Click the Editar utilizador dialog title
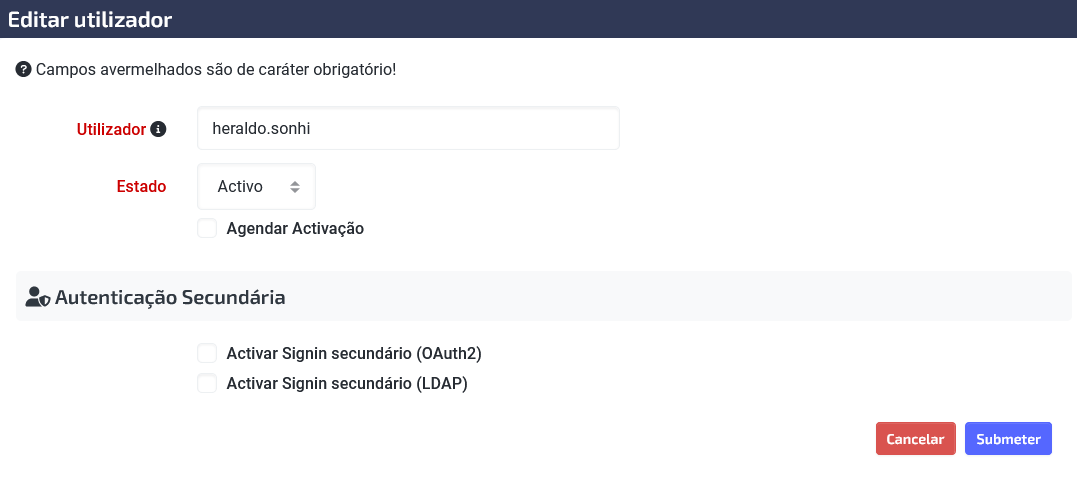The image size is (1077, 488). click(90, 19)
